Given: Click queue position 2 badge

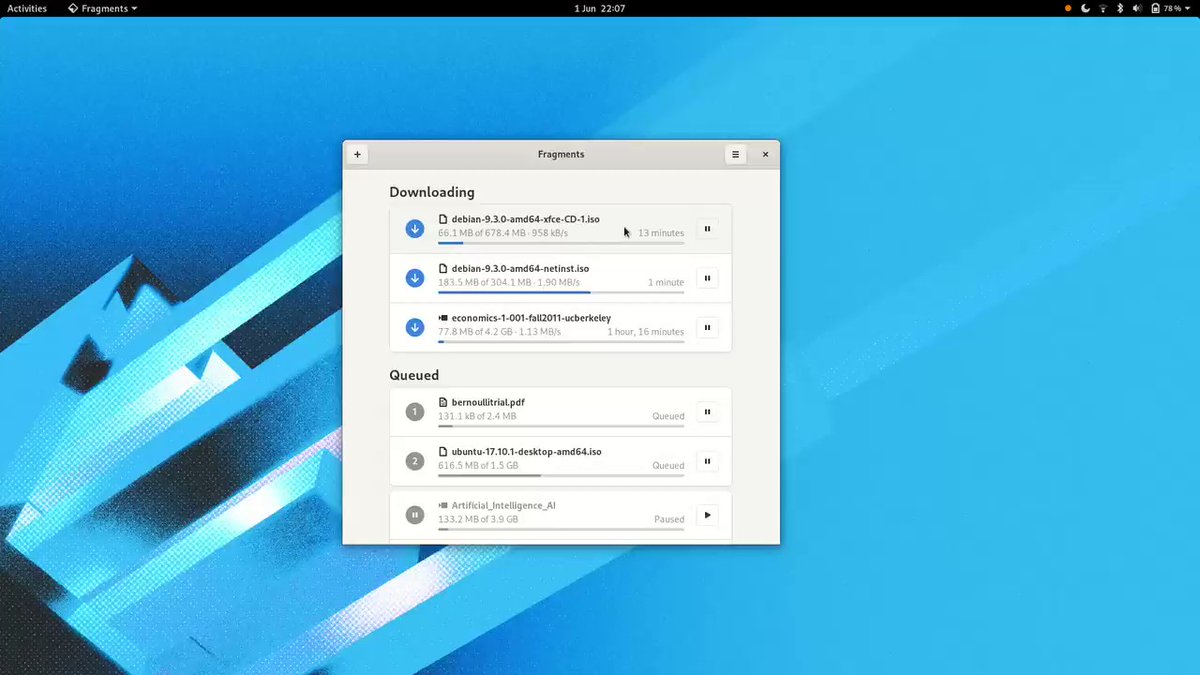Looking at the screenshot, I should pos(415,461).
